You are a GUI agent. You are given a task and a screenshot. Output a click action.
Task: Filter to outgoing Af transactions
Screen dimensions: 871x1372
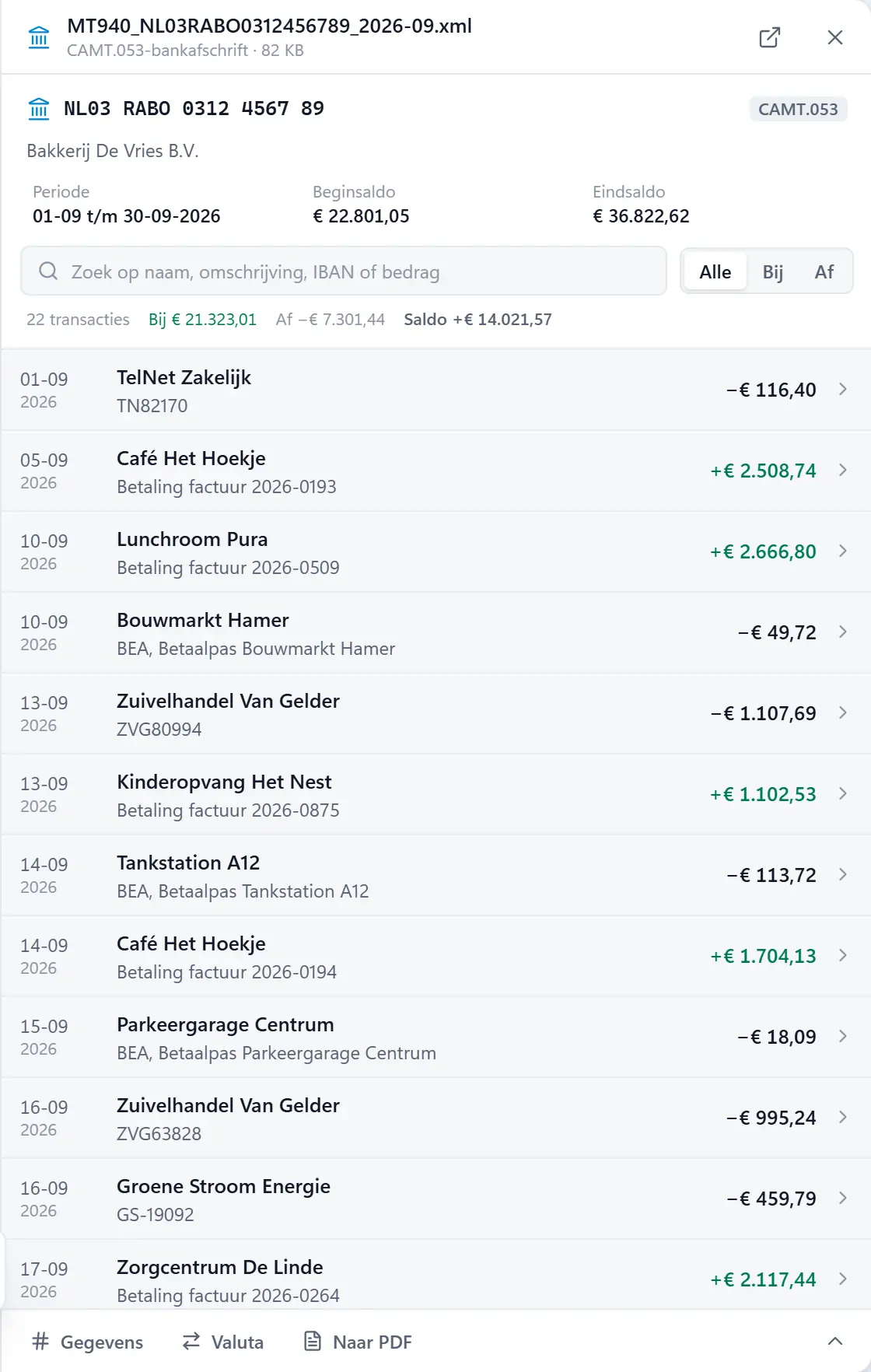(824, 271)
